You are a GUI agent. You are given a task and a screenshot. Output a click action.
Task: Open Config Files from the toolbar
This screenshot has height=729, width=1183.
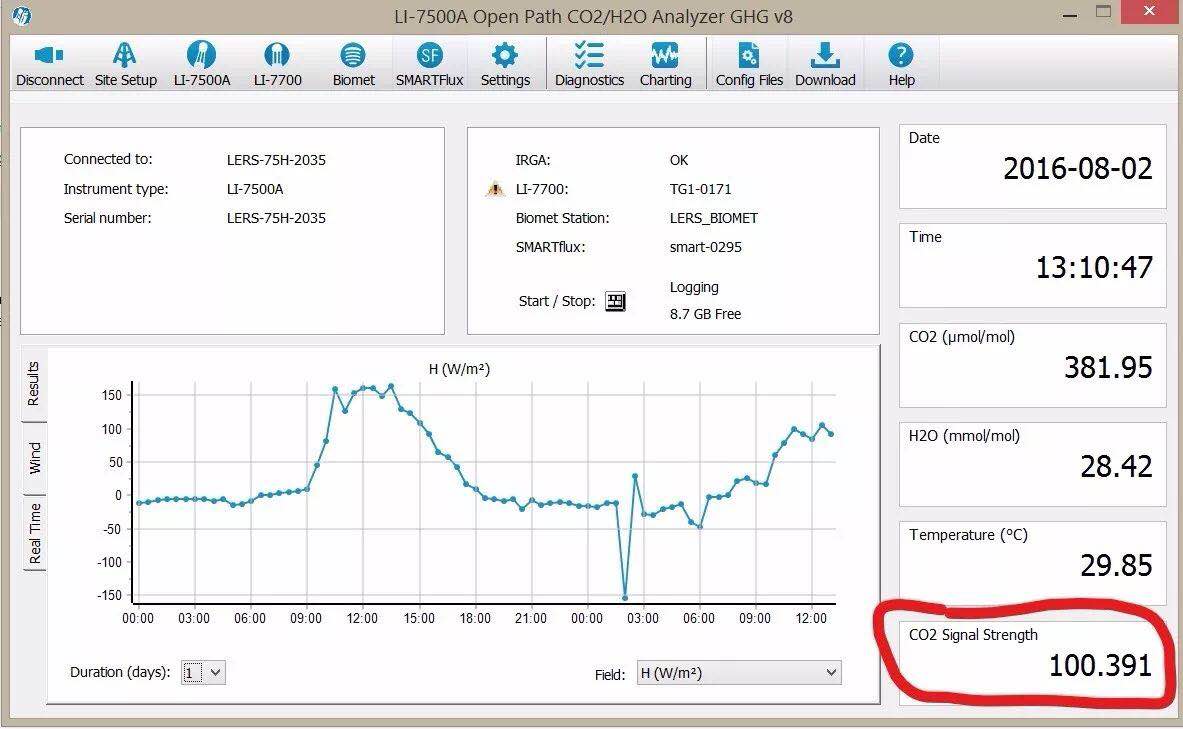(748, 64)
